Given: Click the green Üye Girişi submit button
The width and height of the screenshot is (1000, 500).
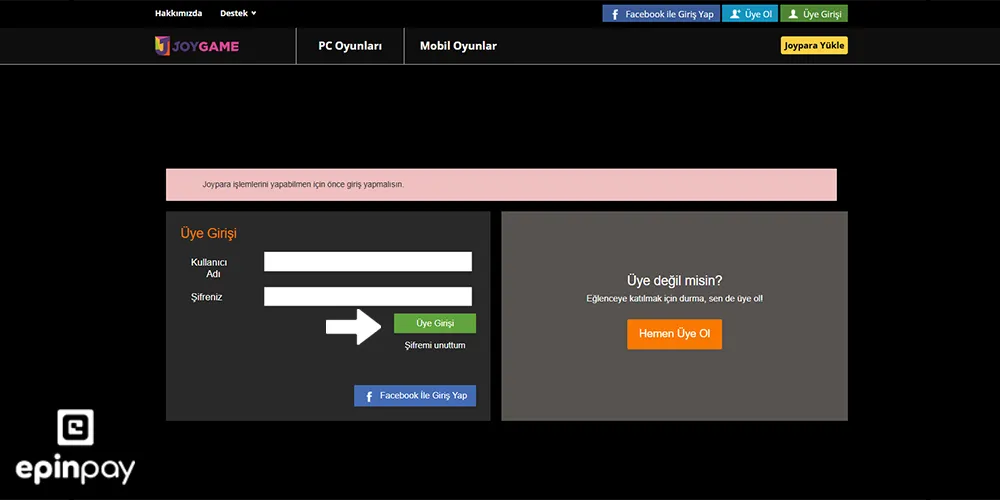Looking at the screenshot, I should click(435, 323).
